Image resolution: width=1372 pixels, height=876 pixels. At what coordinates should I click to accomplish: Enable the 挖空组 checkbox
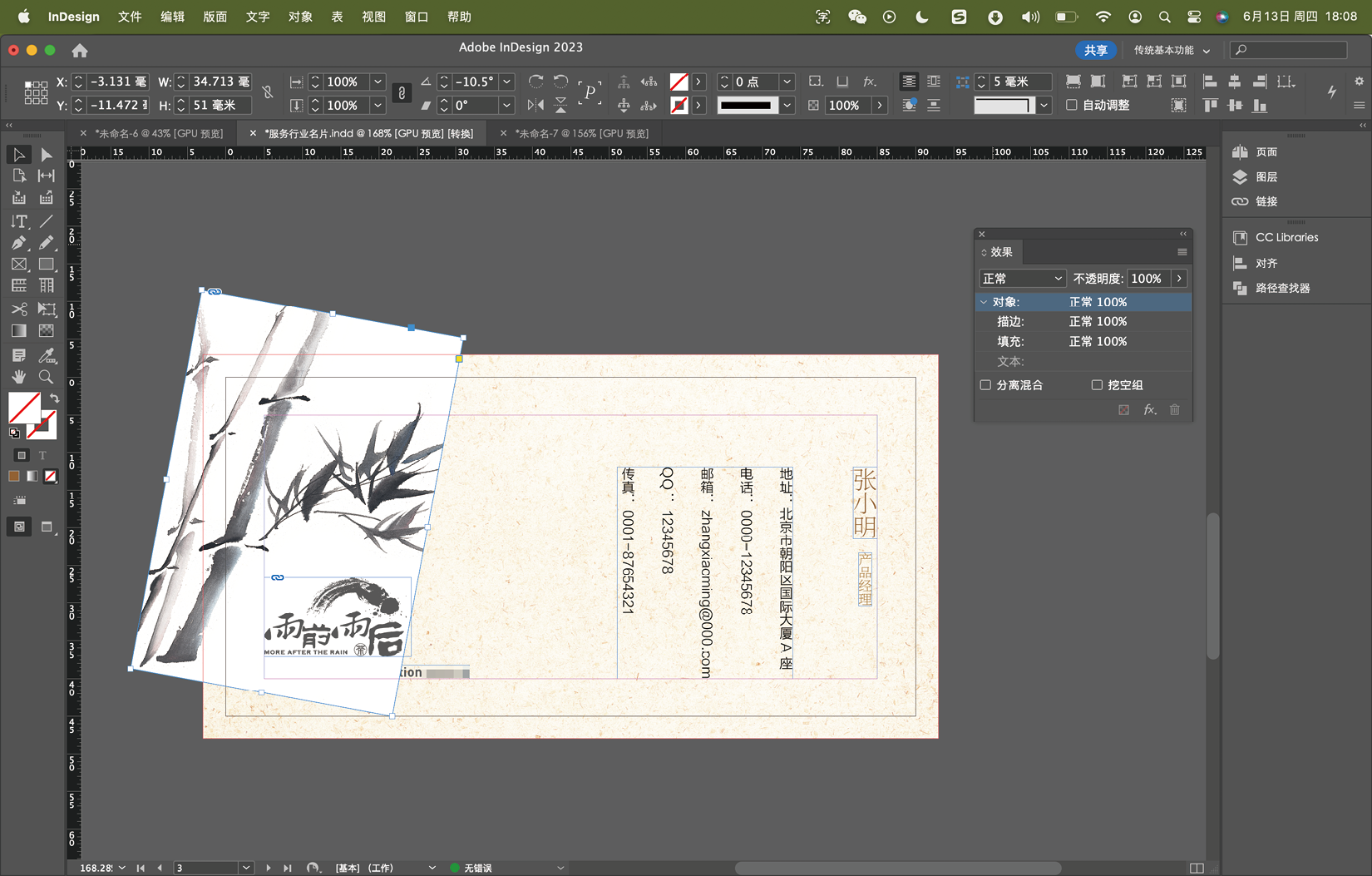[x=1097, y=385]
